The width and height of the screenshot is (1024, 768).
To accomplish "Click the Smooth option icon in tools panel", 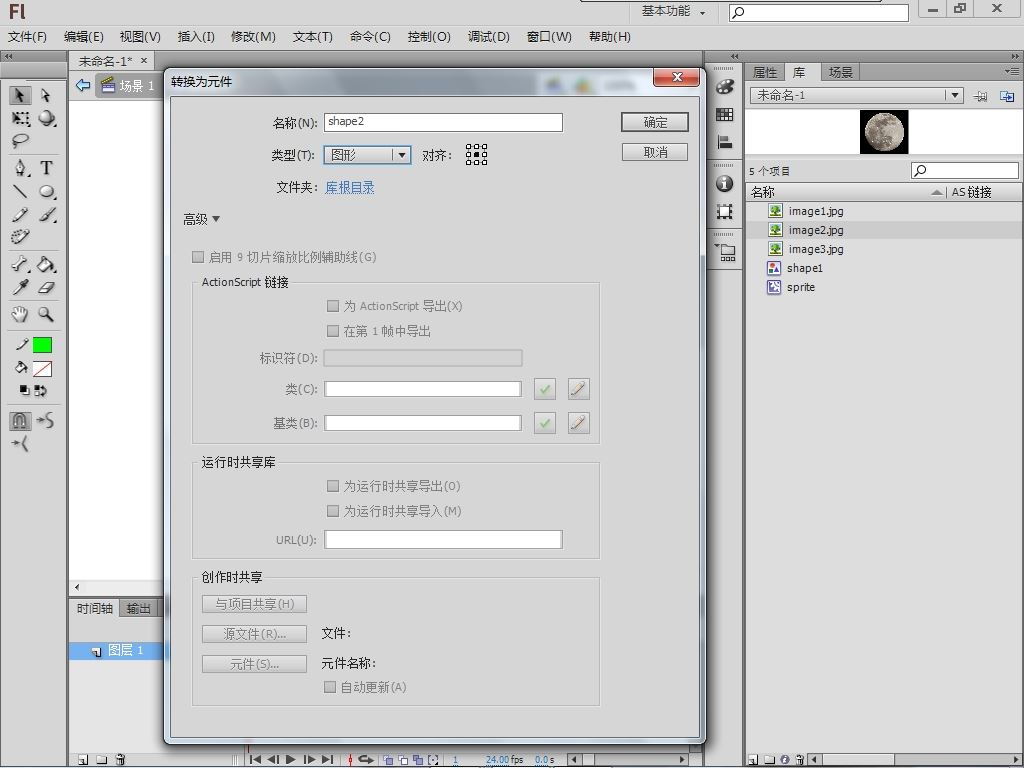I will pyautogui.click(x=46, y=421).
